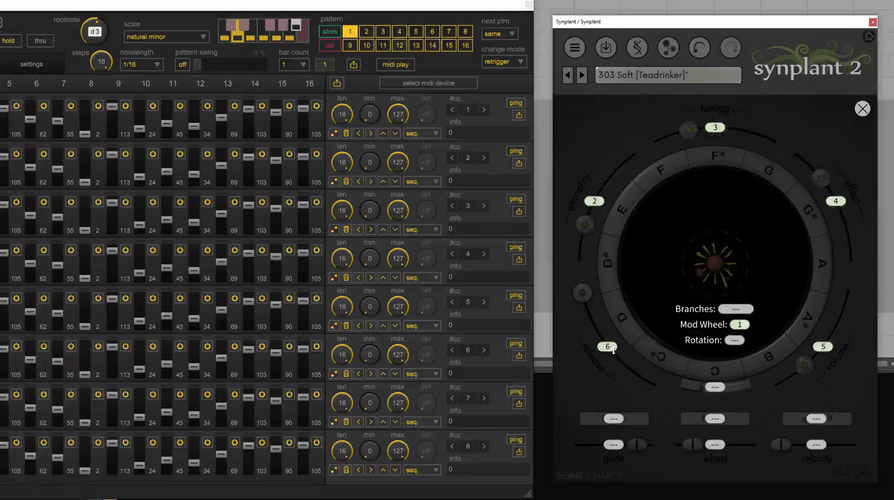The width and height of the screenshot is (894, 500).
Task: Open seq. dropdown in #cc 4 lane
Action: pyautogui.click(x=422, y=278)
